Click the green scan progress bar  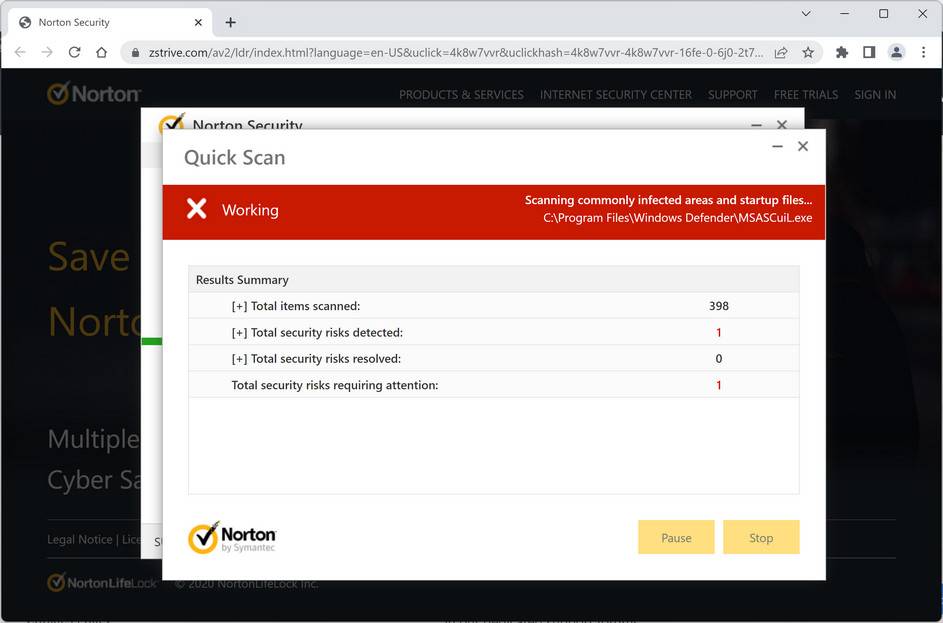point(152,341)
